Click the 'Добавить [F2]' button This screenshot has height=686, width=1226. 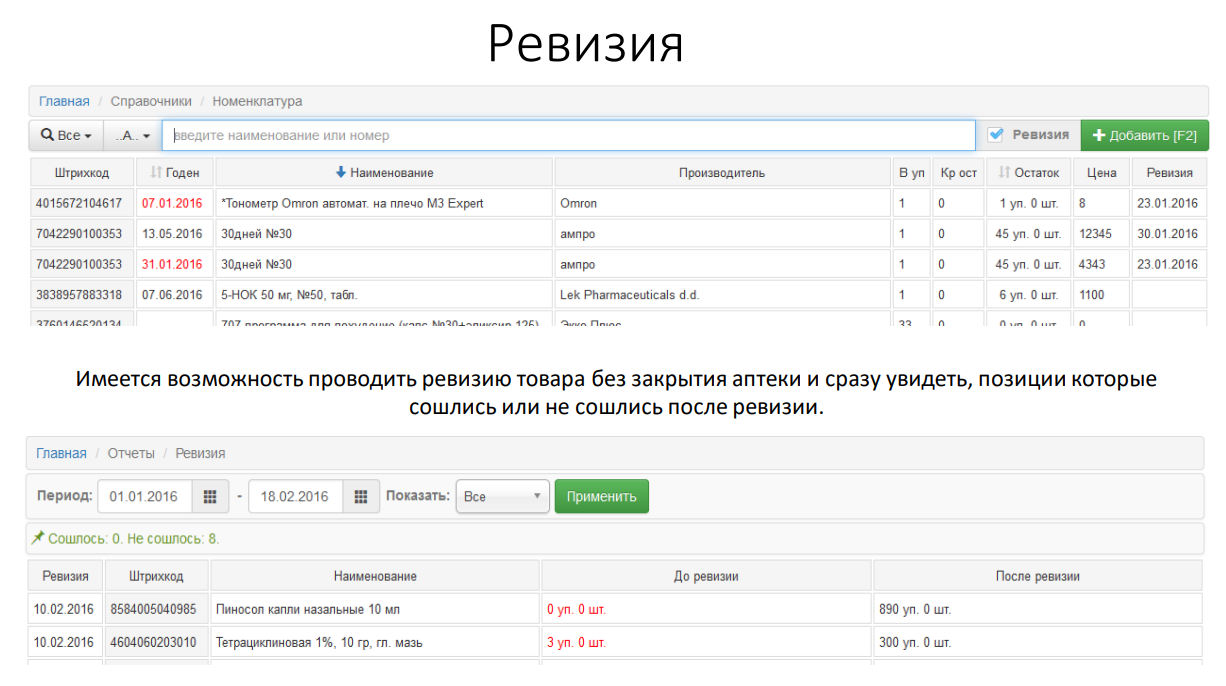tap(1144, 135)
